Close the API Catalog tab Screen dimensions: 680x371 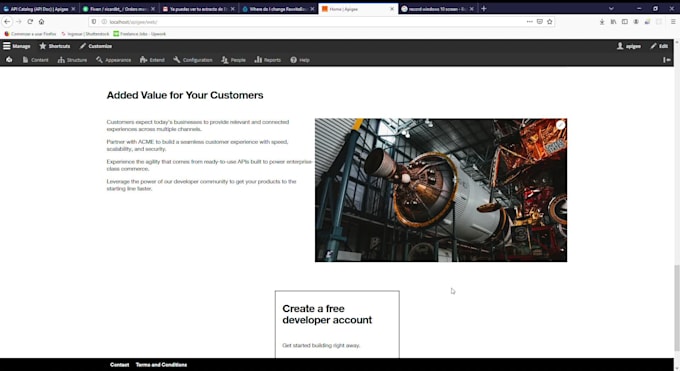point(73,9)
